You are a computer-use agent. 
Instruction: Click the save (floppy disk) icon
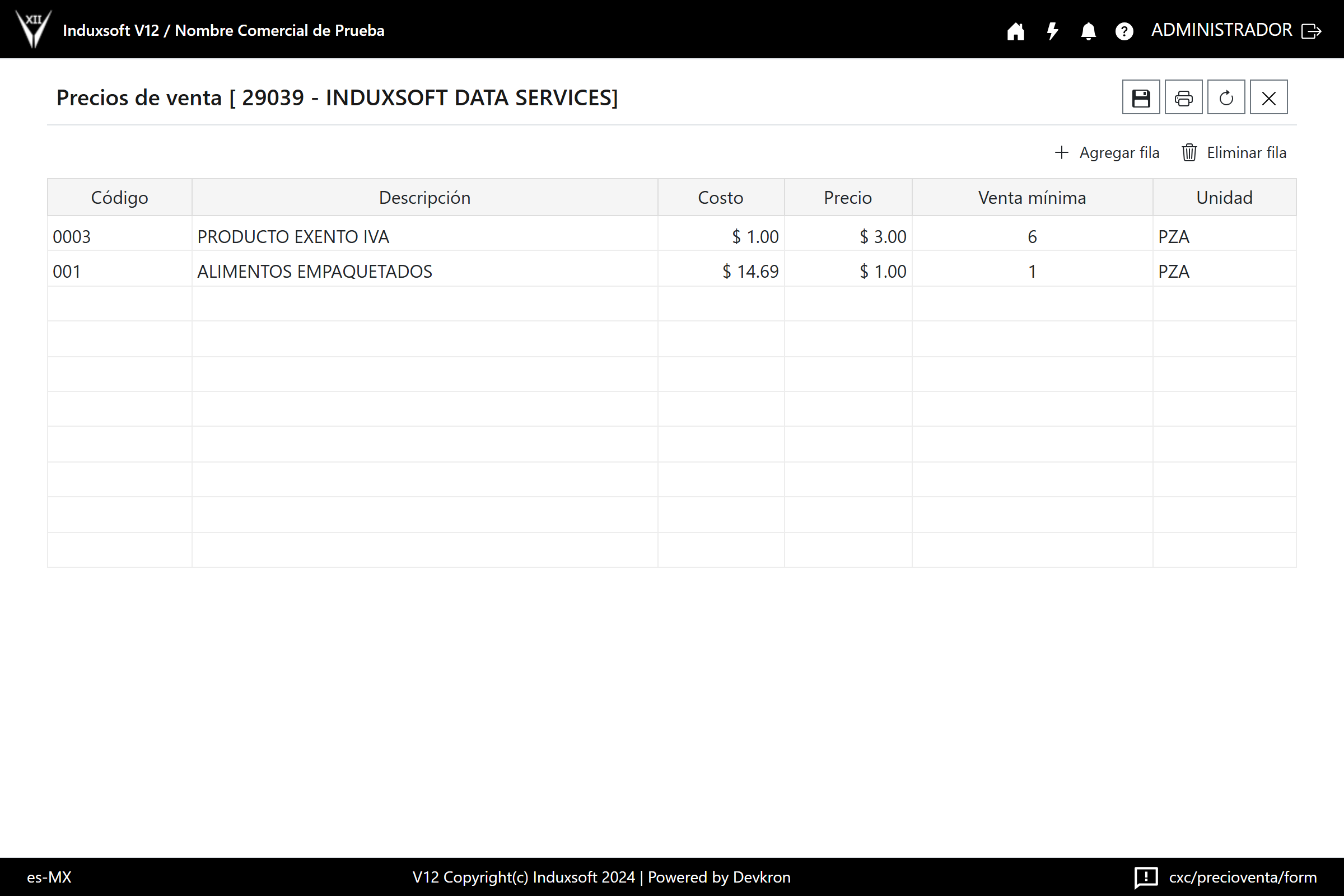[1141, 97]
